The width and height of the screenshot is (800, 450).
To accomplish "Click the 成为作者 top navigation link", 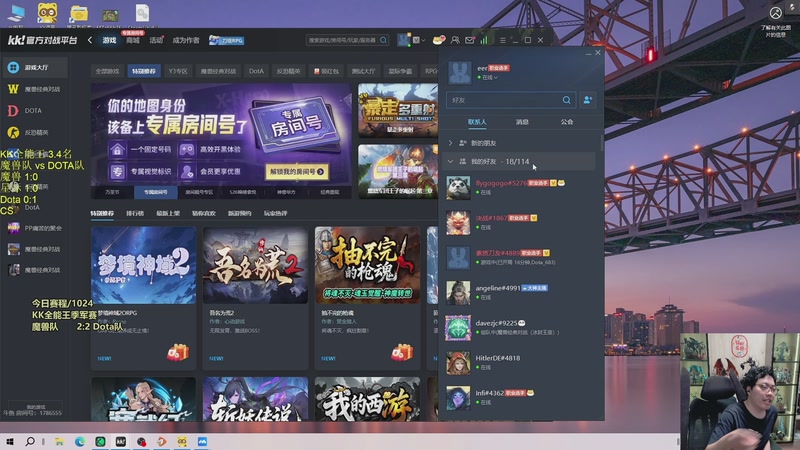I will coord(186,40).
